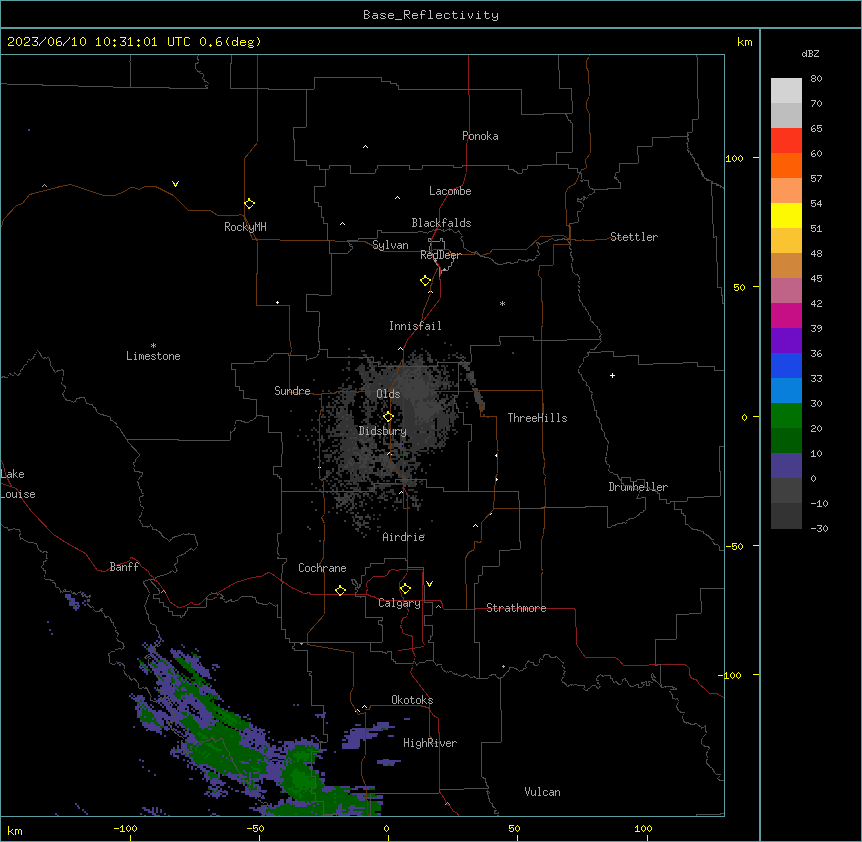The width and height of the screenshot is (862, 842).
Task: Pick the bright green legend swatch
Action: coord(786,416)
